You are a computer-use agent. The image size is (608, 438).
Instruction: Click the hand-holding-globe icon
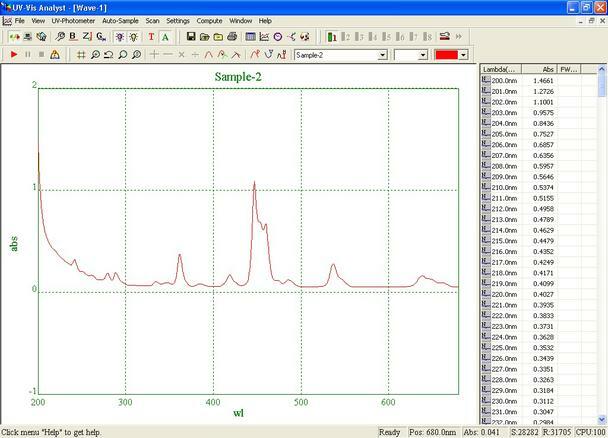(41, 37)
